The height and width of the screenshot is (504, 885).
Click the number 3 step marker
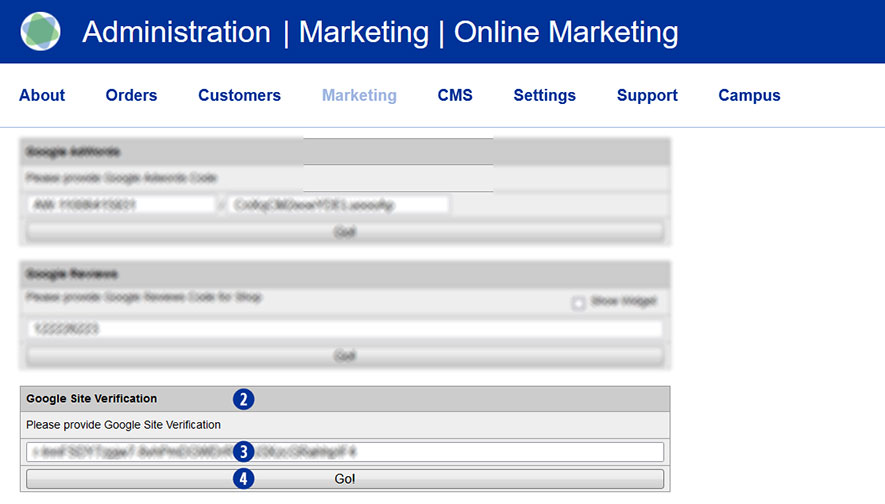pos(243,452)
